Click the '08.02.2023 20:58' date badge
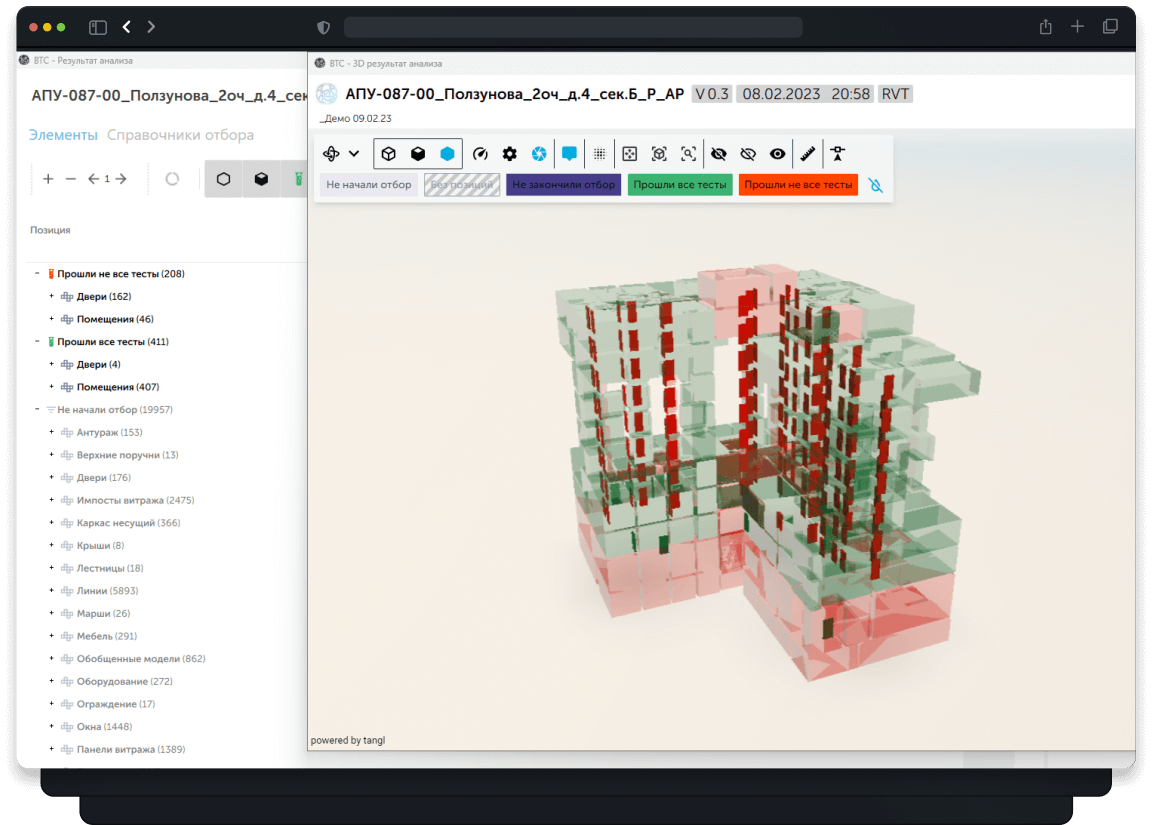 (805, 94)
